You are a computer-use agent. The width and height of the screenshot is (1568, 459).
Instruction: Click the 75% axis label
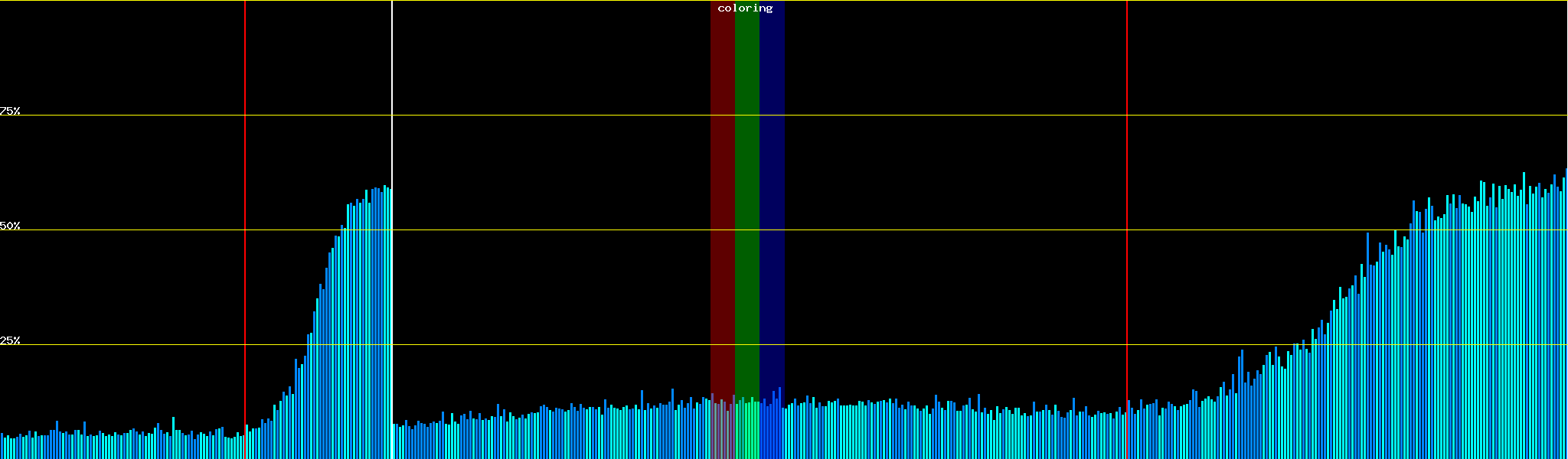coord(10,111)
